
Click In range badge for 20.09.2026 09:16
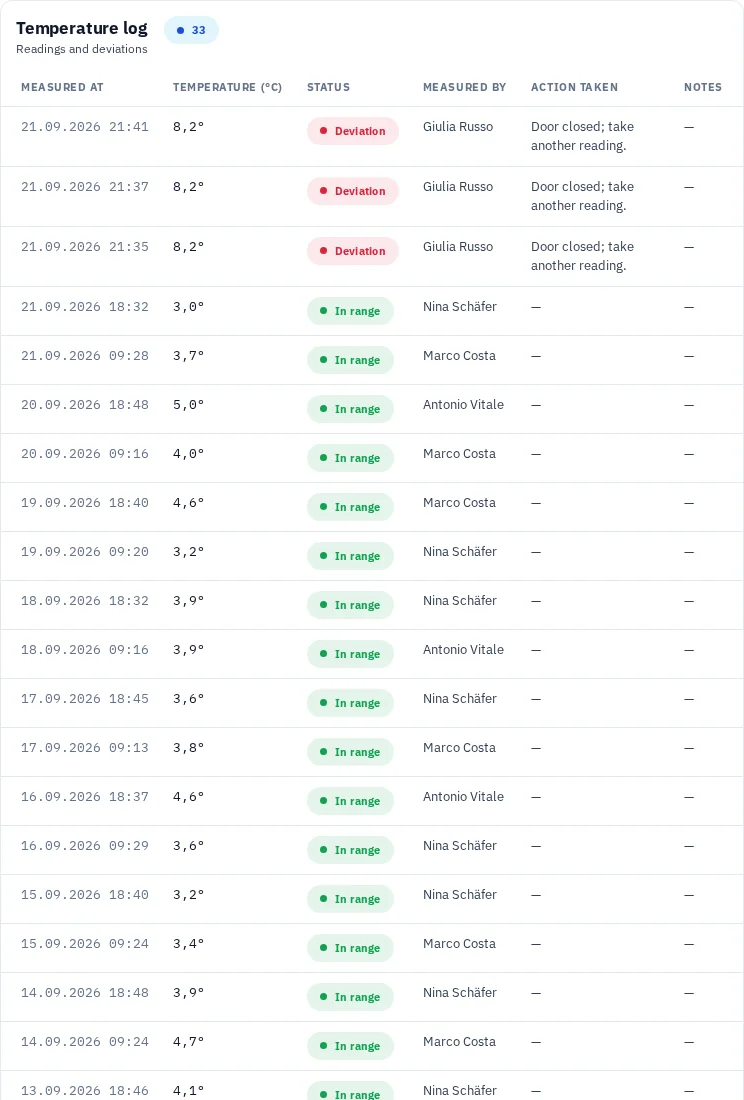point(351,458)
